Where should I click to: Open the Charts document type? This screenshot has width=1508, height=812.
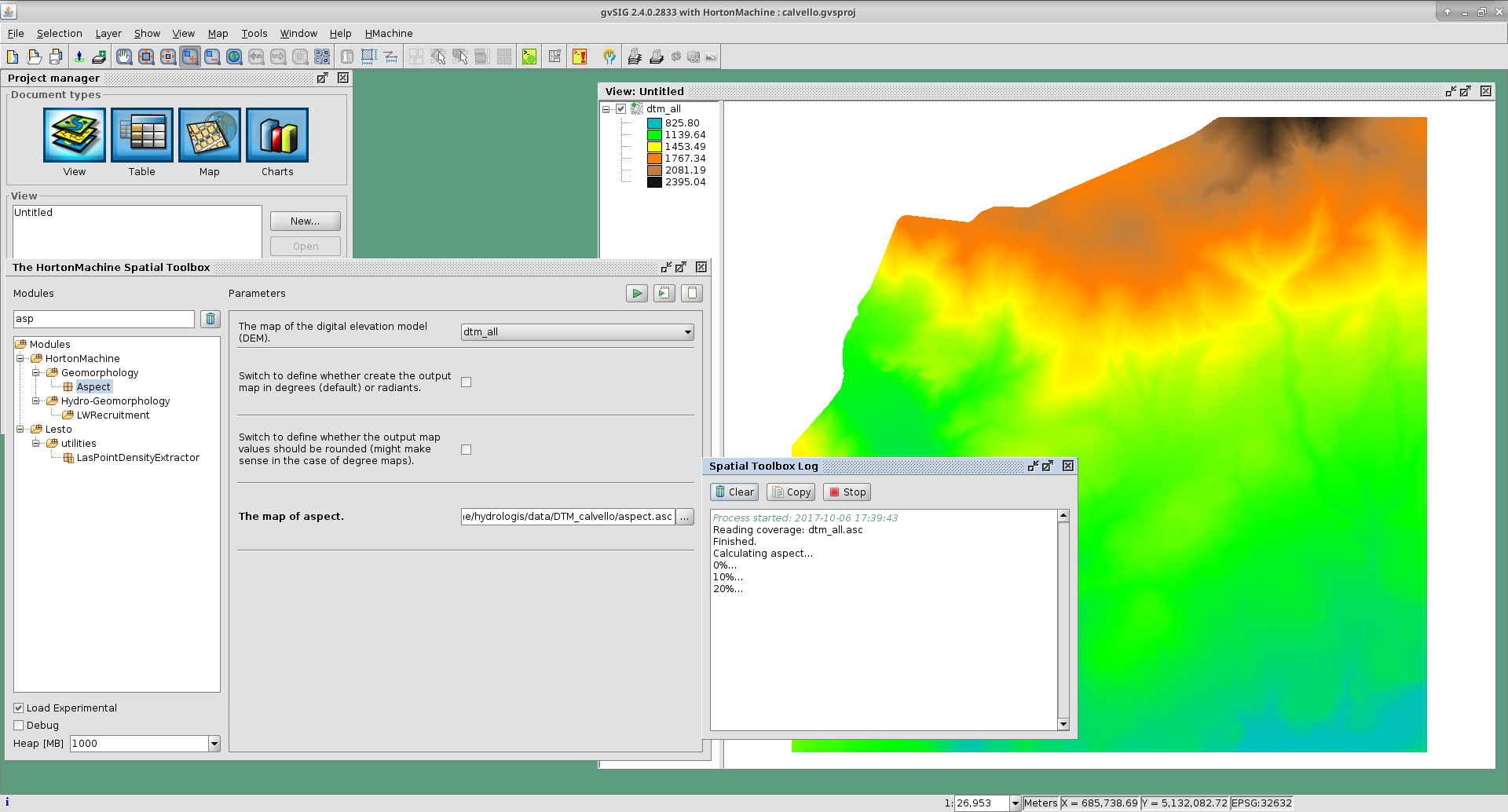point(277,135)
